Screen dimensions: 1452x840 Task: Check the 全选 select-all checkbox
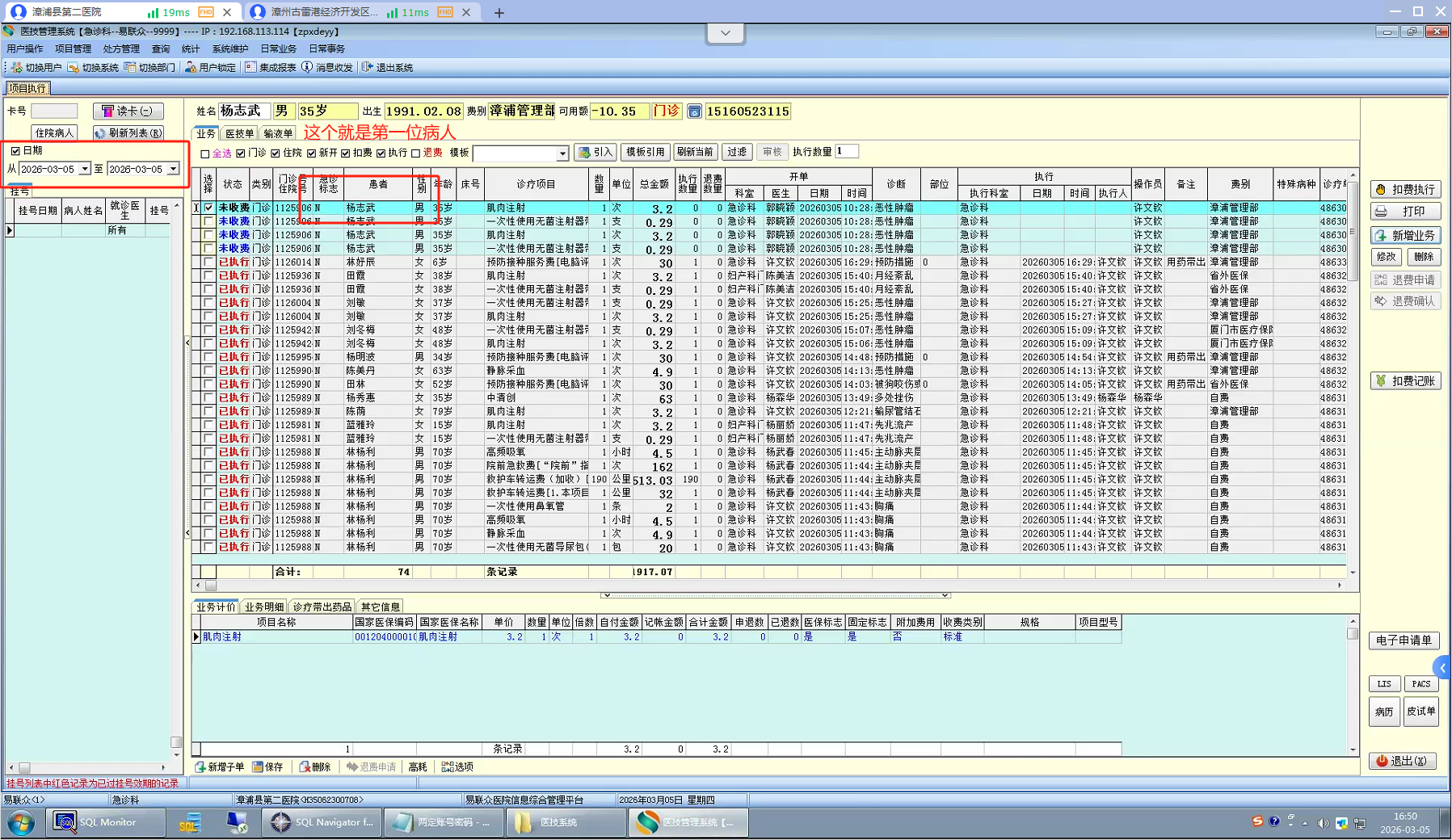pos(205,153)
